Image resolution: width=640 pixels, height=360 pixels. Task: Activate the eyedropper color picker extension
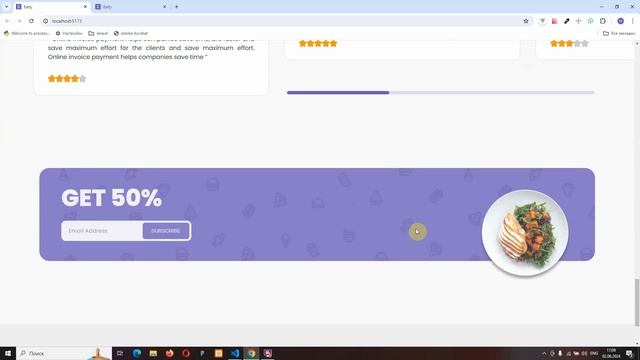[x=567, y=21]
